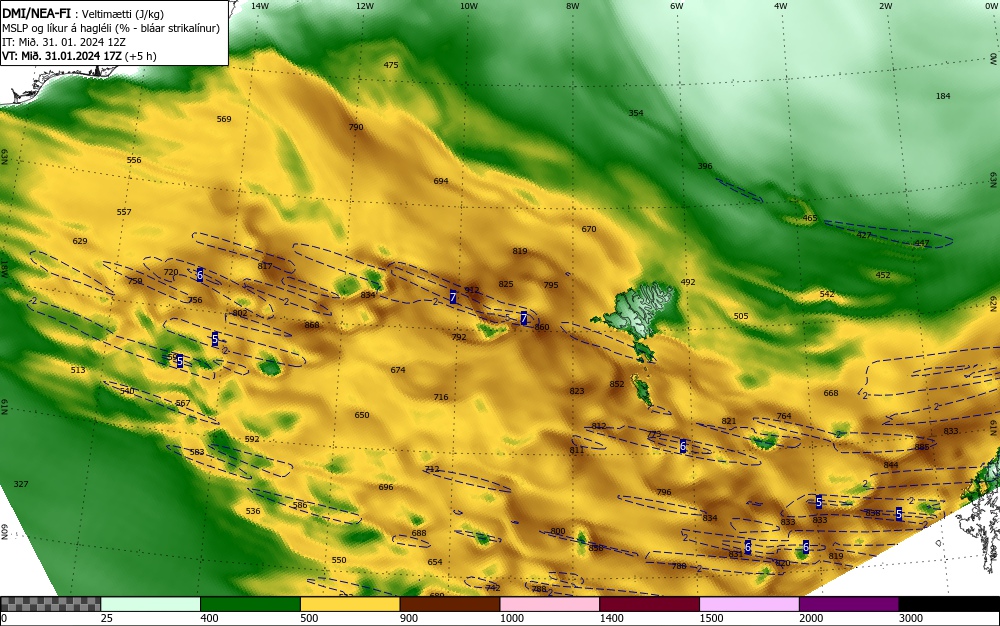The image size is (1000, 626).
Task: Pick the purple 2000–3000 legend swatch
Action: [x=849, y=604]
